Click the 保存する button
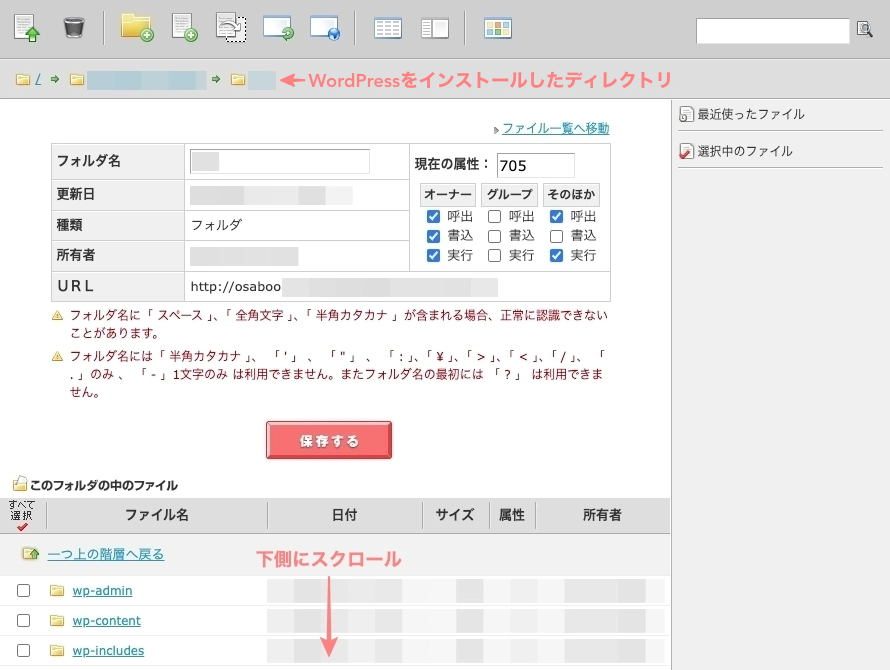Viewport: 890px width, 670px height. (x=329, y=440)
